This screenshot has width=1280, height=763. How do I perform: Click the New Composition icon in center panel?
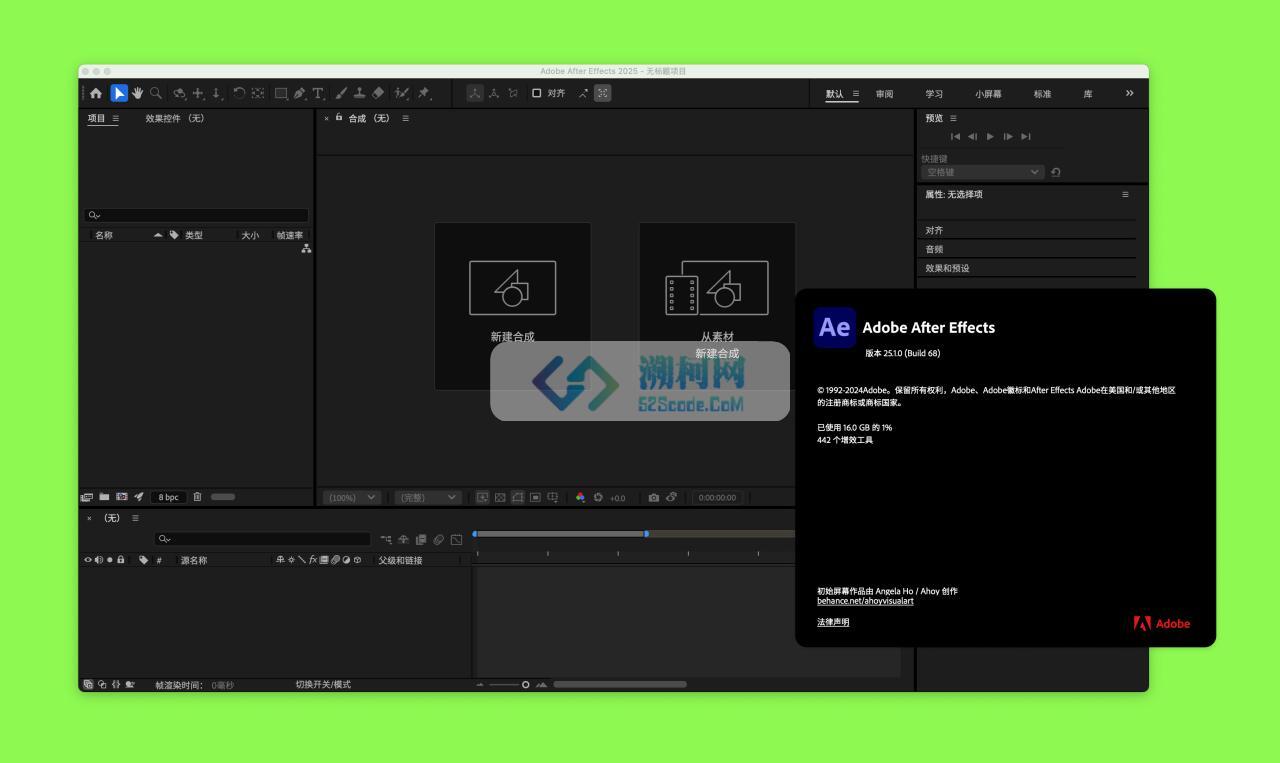[x=512, y=288]
